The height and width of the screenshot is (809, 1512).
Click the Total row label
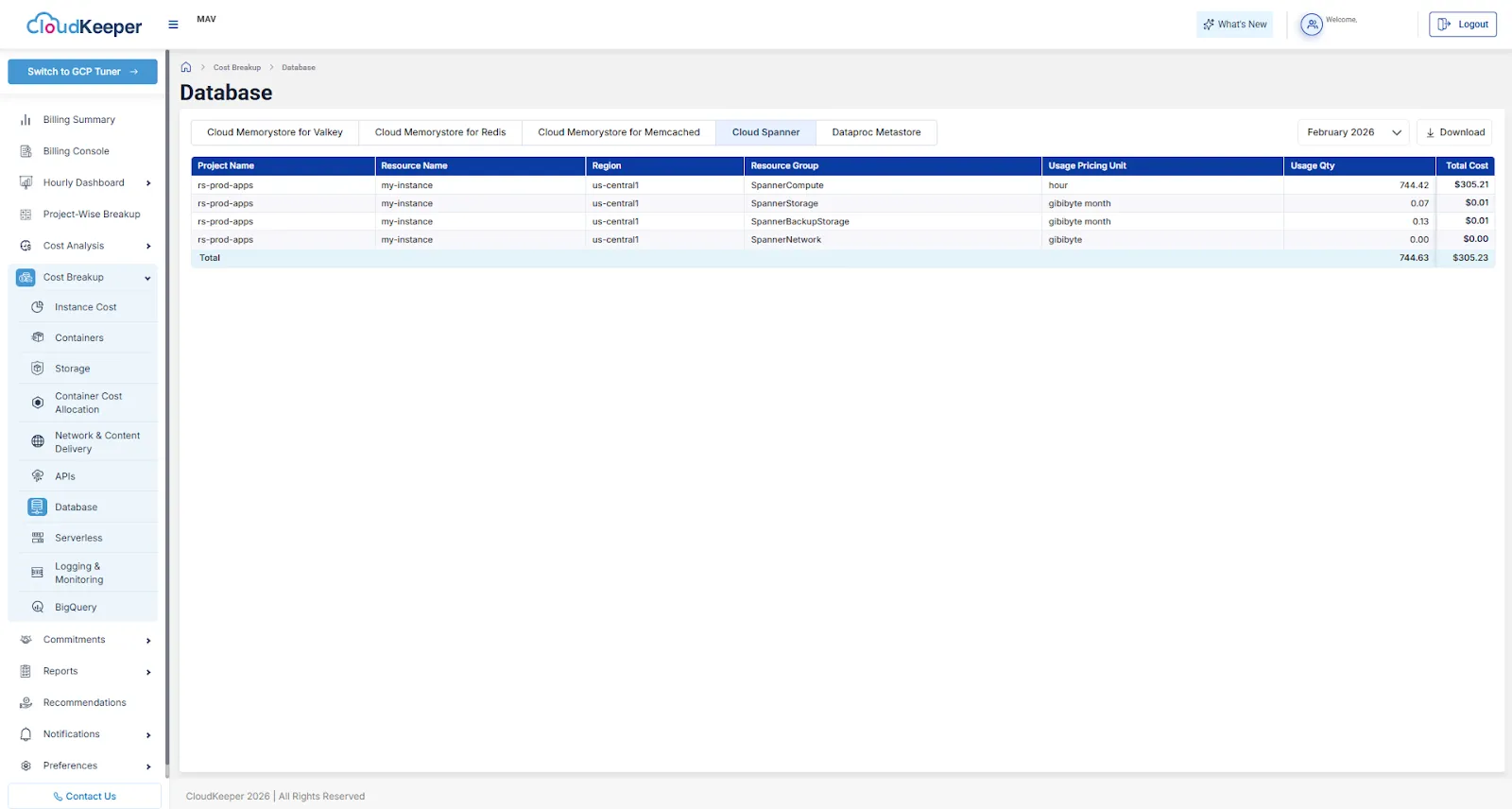(x=210, y=258)
